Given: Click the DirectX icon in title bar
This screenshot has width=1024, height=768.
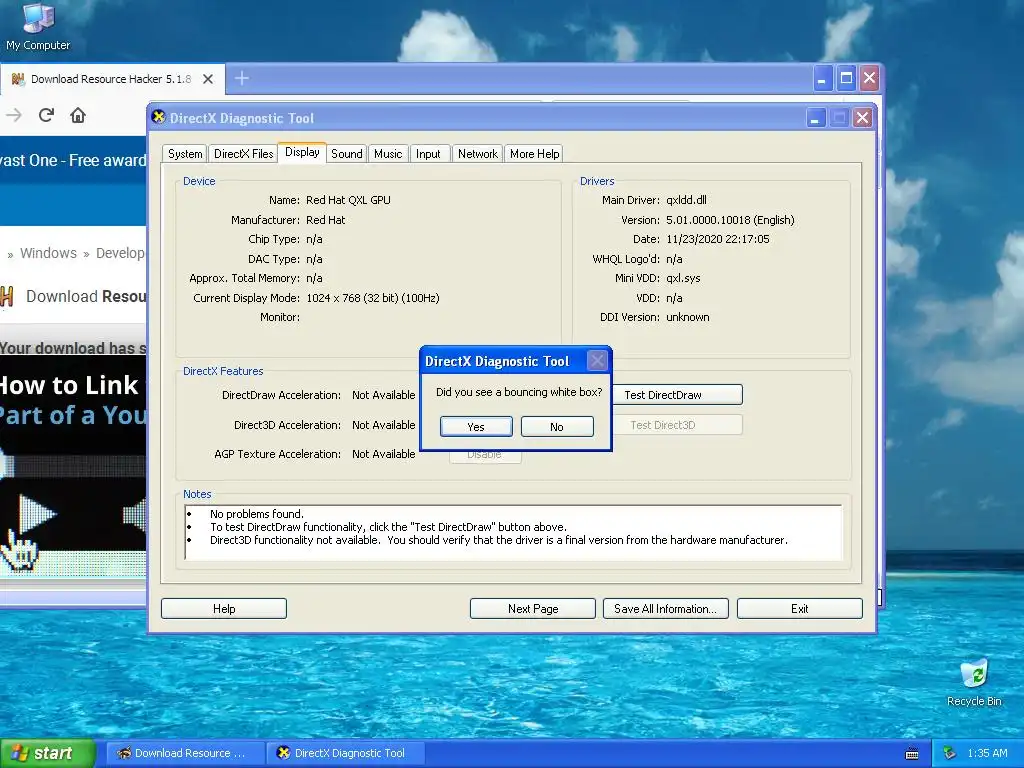Looking at the screenshot, I should [158, 117].
